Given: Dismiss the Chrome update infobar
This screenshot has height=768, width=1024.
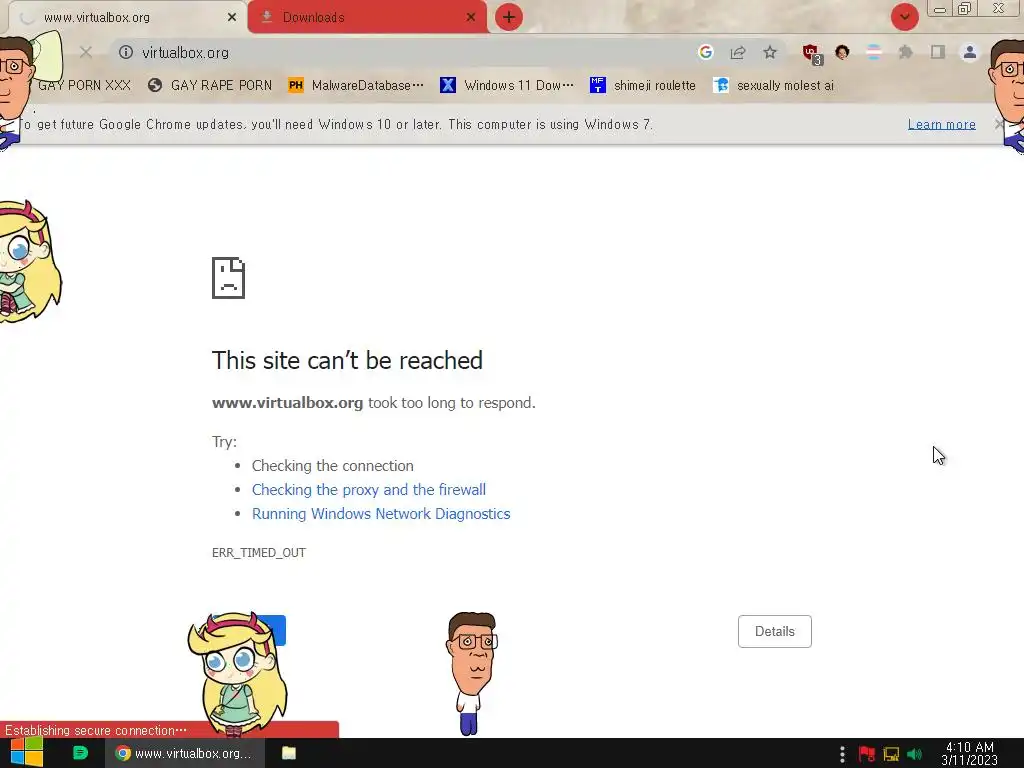Looking at the screenshot, I should point(999,124).
